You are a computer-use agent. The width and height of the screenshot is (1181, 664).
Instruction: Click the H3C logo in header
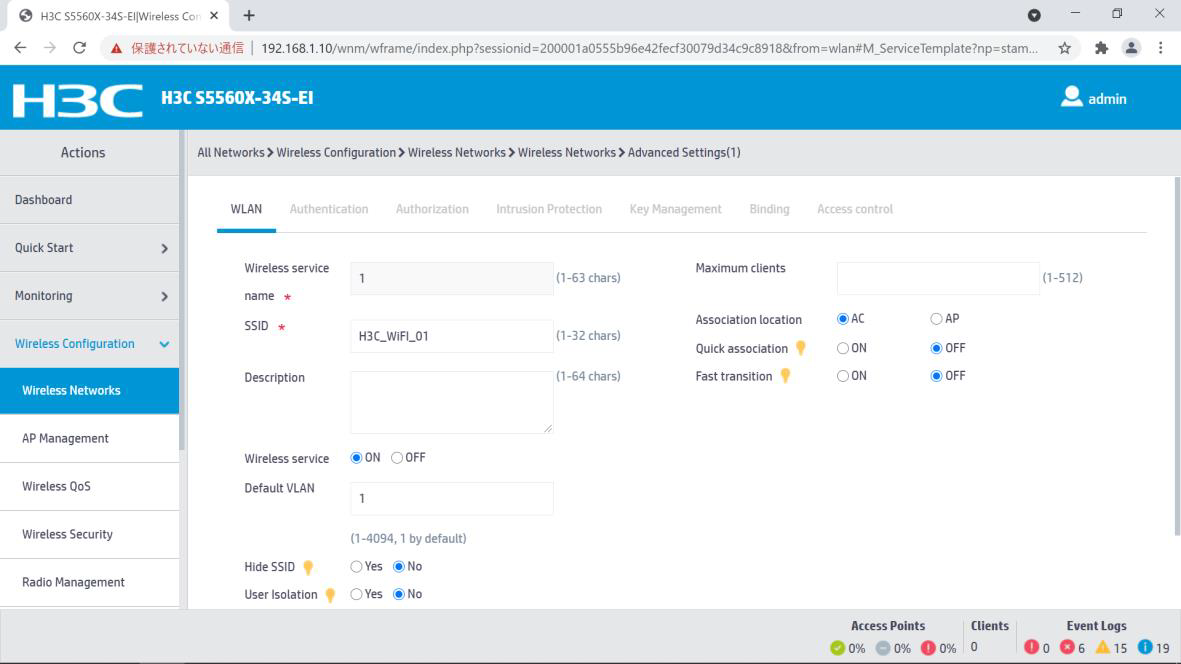tap(78, 99)
